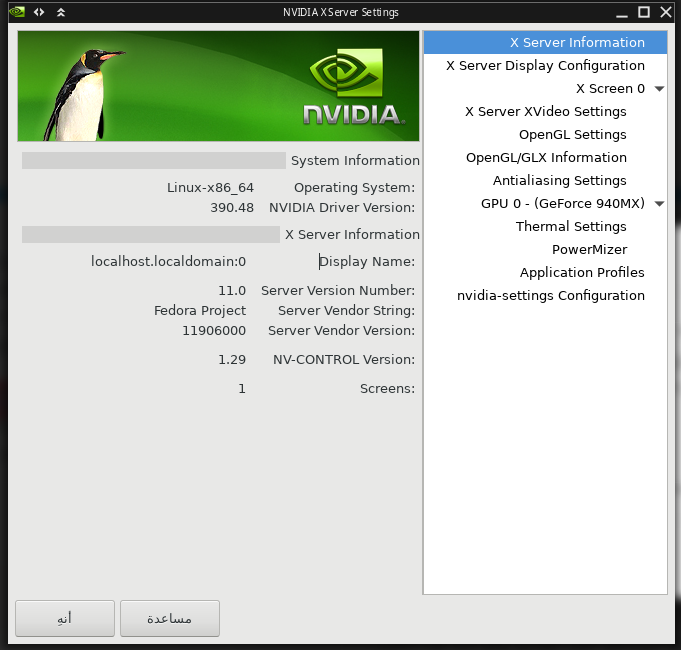Collapse the X Screen 0 tree arrow
Screen dimensions: 681x650
(x=659, y=89)
